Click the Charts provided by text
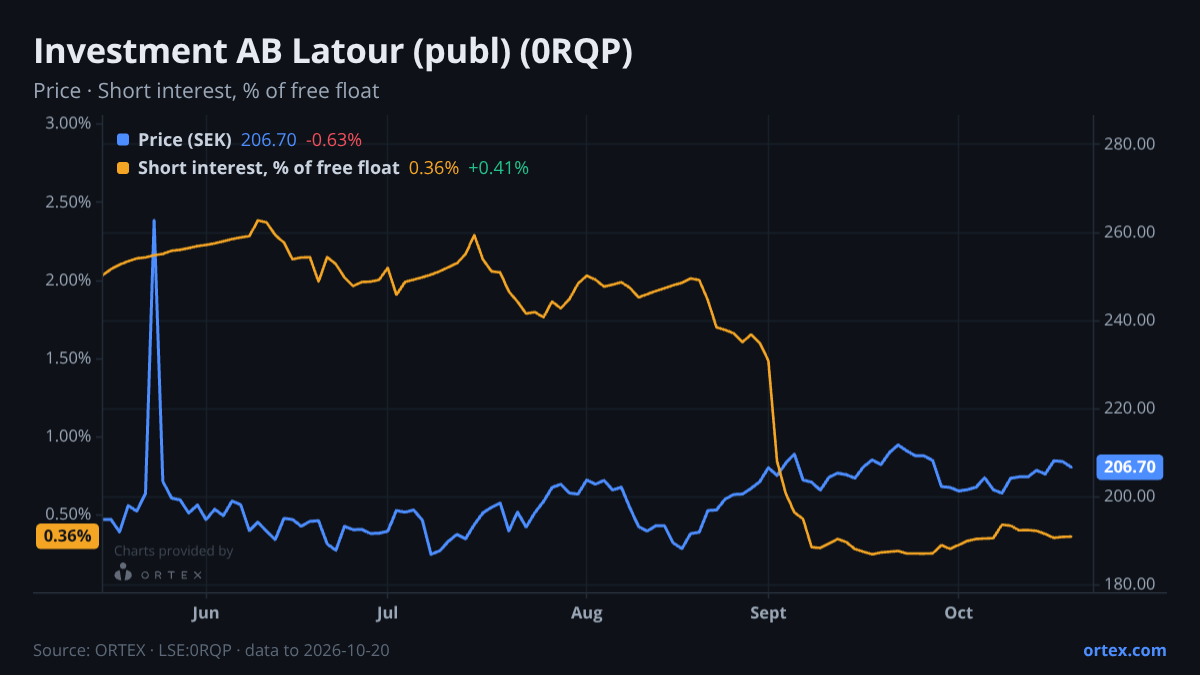This screenshot has height=675, width=1200. click(x=174, y=551)
